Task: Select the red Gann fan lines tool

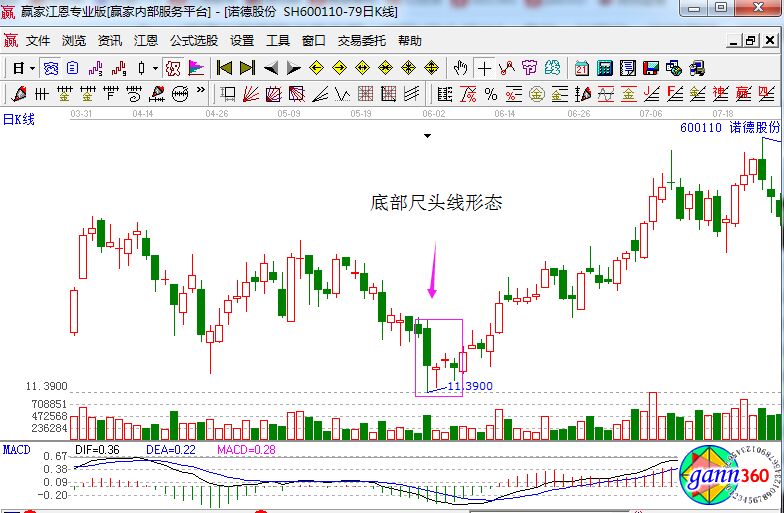Action: 250,94
